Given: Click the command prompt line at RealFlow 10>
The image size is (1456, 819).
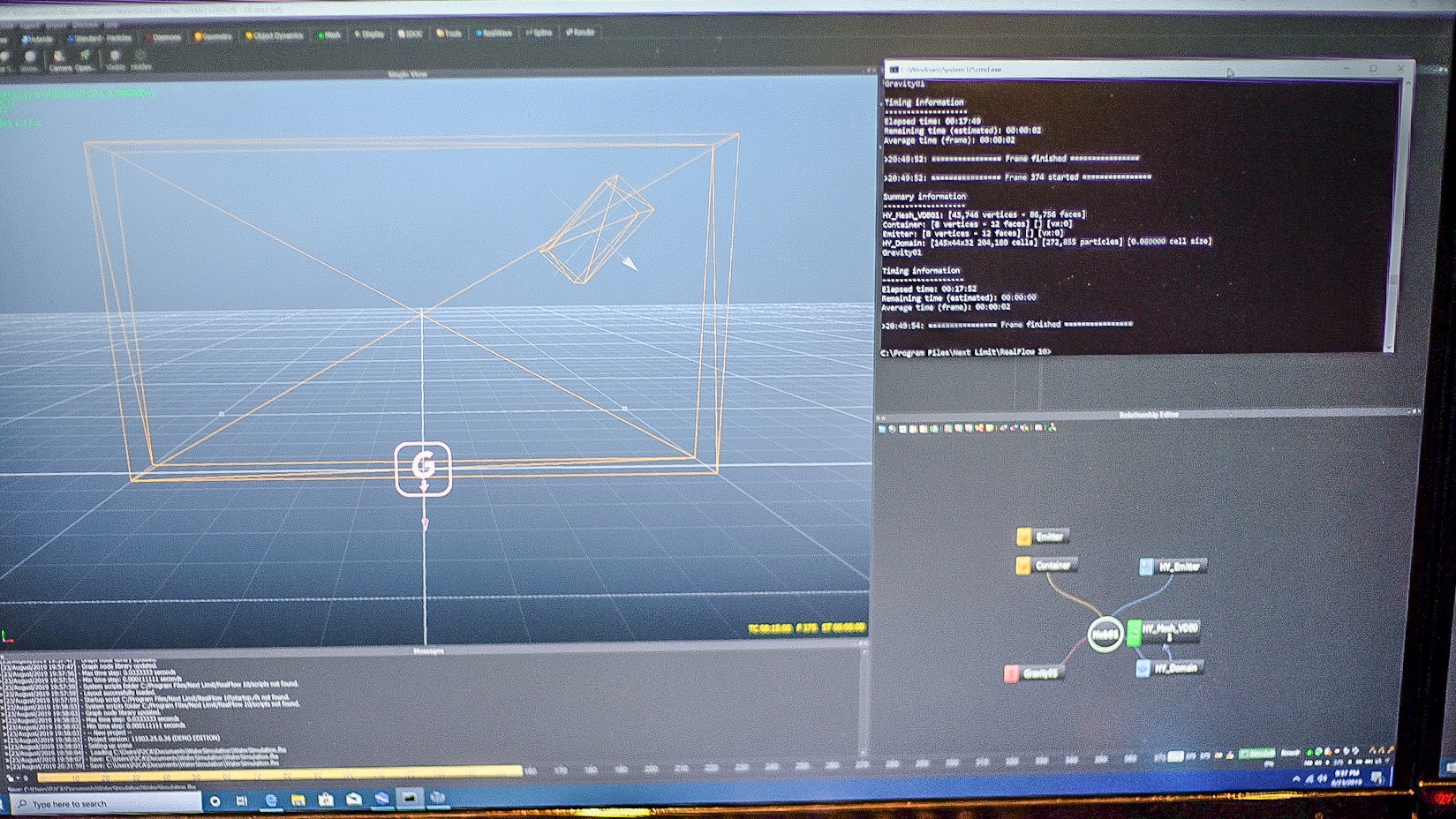Looking at the screenshot, I should (x=966, y=352).
